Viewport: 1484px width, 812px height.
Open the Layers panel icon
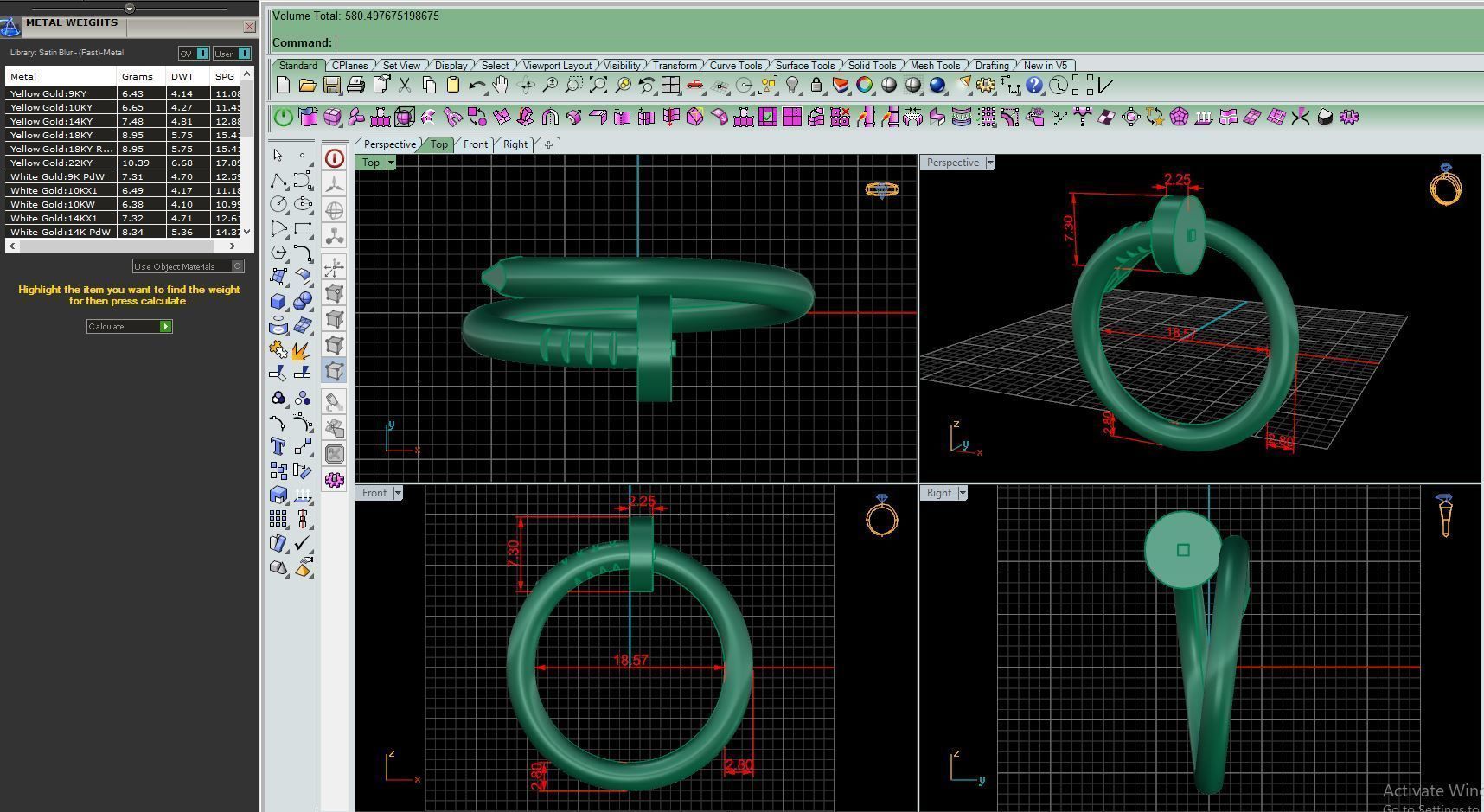(840, 85)
